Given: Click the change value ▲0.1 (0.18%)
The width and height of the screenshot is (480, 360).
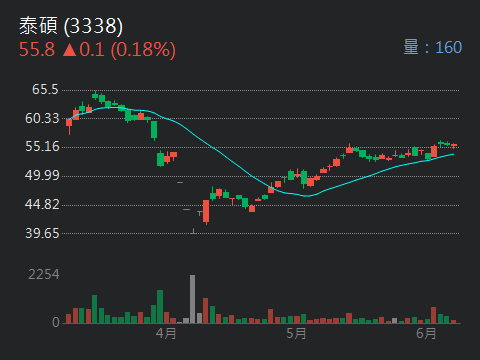Looking at the screenshot, I should (119, 50).
